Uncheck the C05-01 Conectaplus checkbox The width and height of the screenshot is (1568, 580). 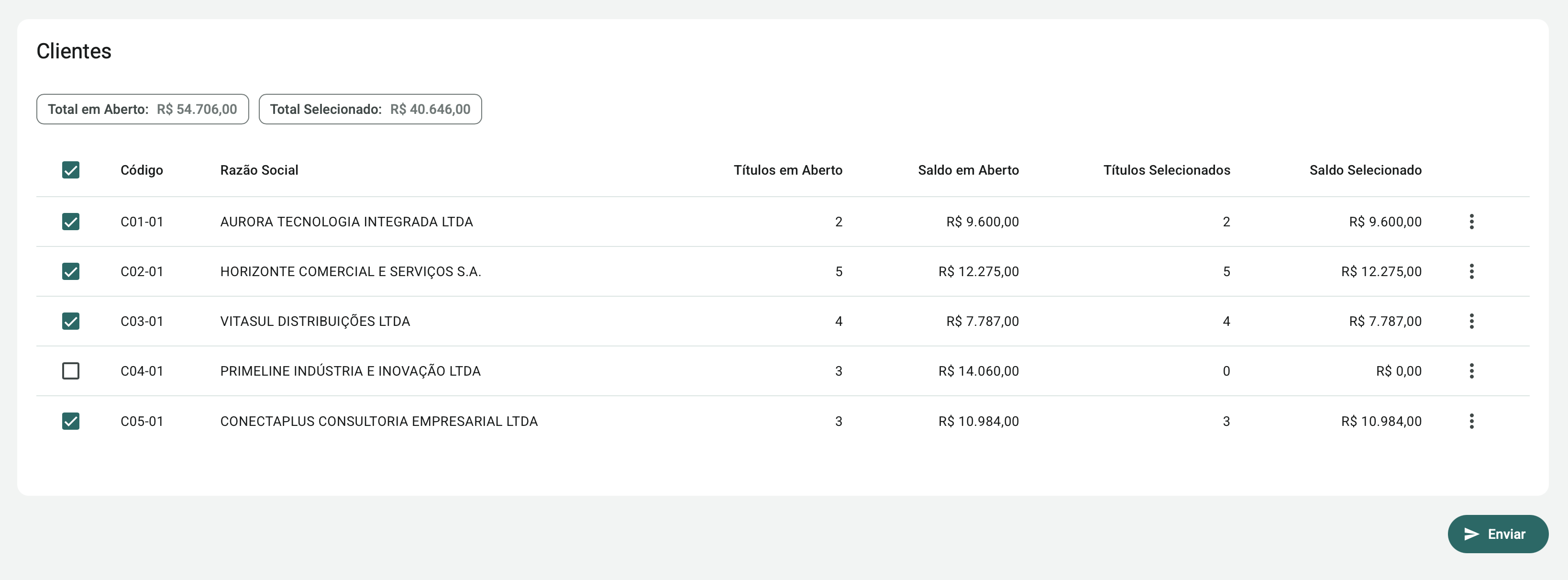(71, 421)
